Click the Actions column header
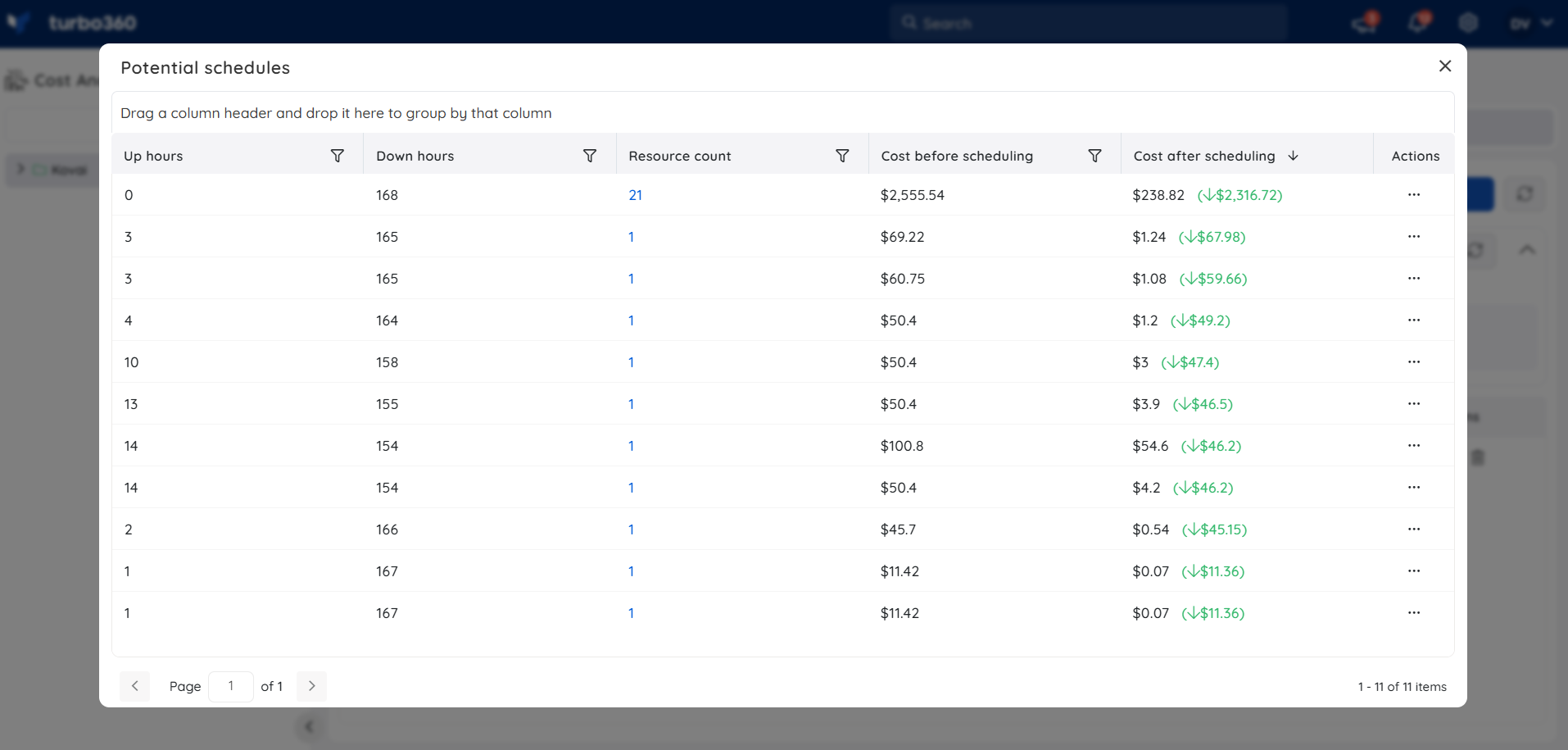This screenshot has width=1568, height=750. click(1415, 156)
